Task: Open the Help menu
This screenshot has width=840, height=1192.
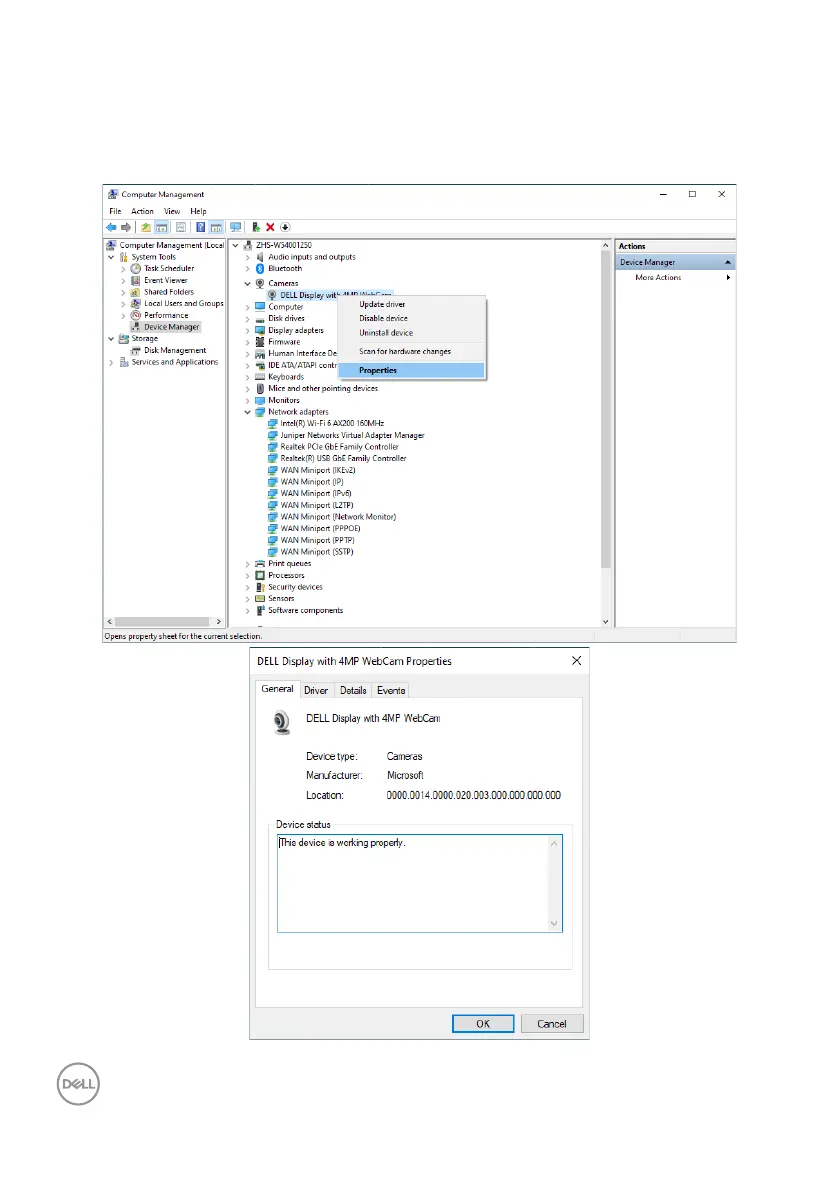Action: click(x=198, y=211)
